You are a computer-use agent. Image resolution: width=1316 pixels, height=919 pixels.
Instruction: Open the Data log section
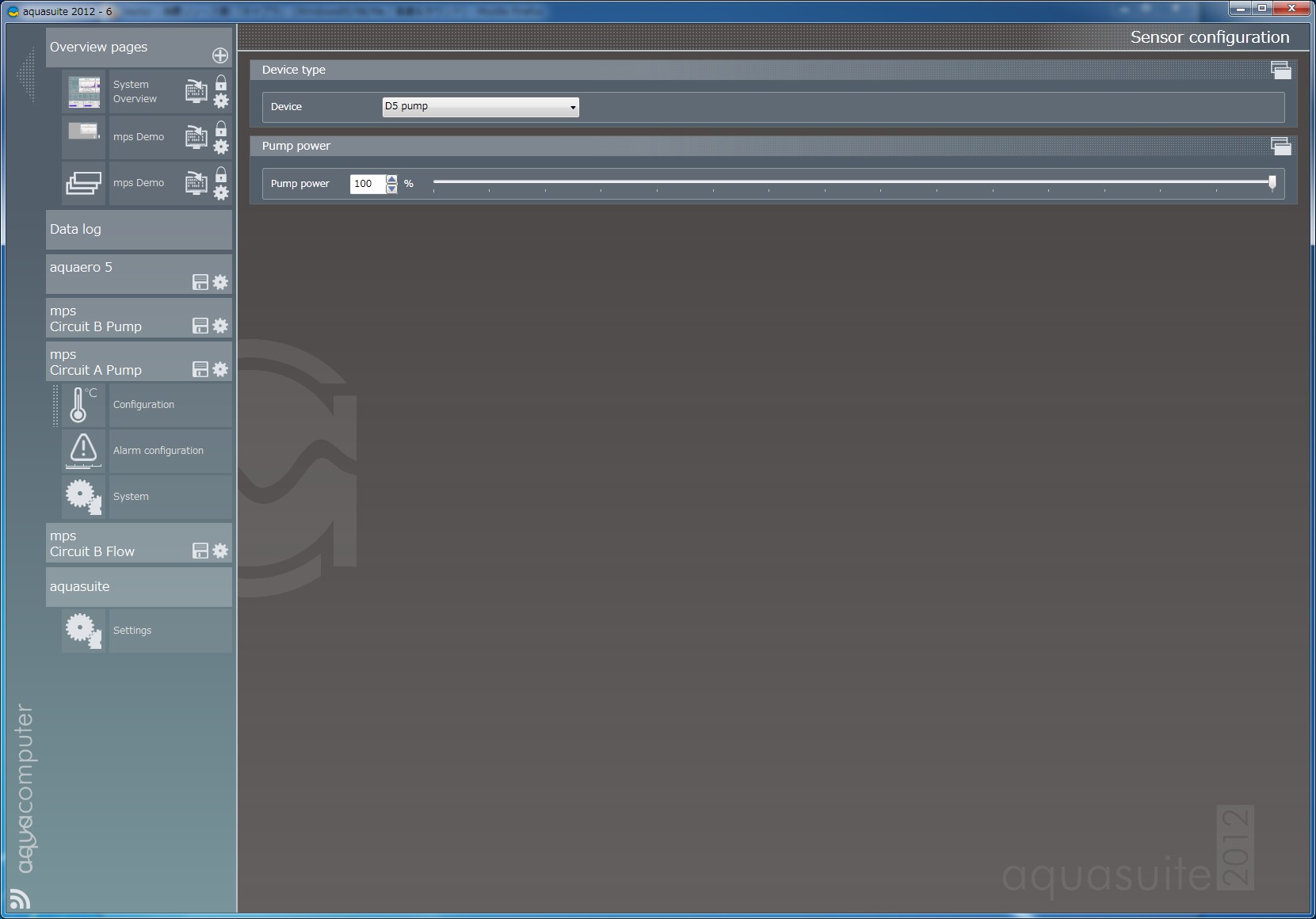(139, 230)
